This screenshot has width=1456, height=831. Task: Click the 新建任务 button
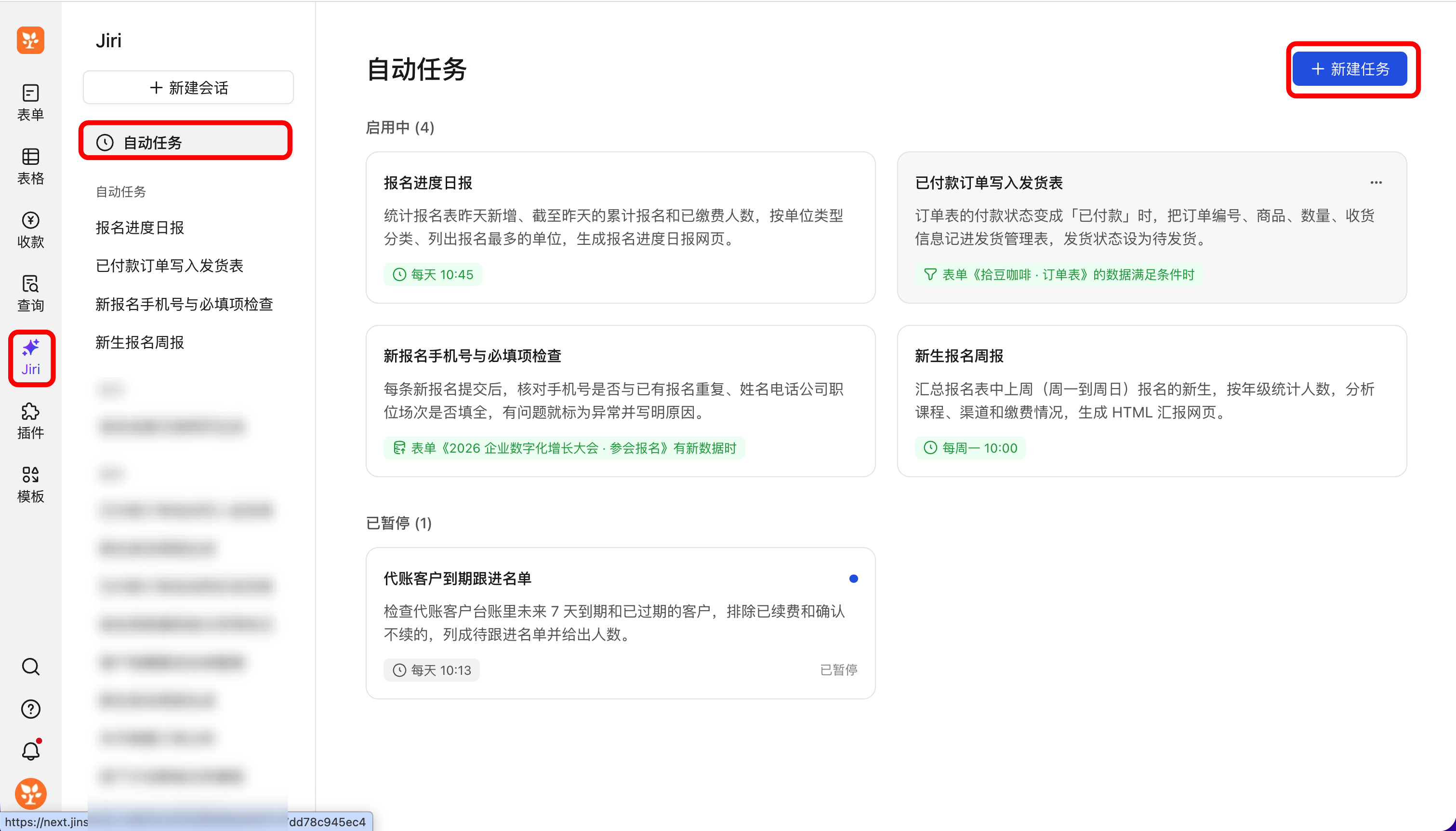click(x=1350, y=69)
